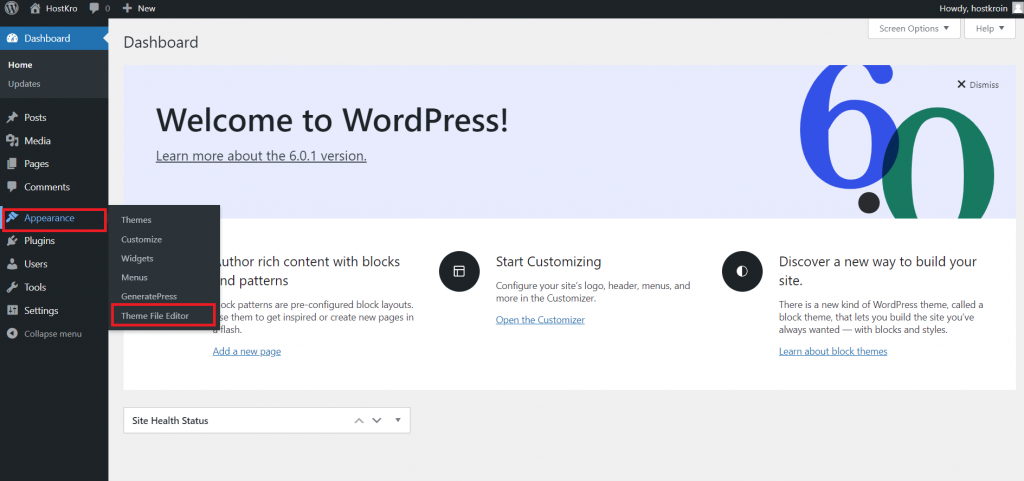Open Theme File Editor submenu item
This screenshot has width=1024, height=481.
point(155,316)
